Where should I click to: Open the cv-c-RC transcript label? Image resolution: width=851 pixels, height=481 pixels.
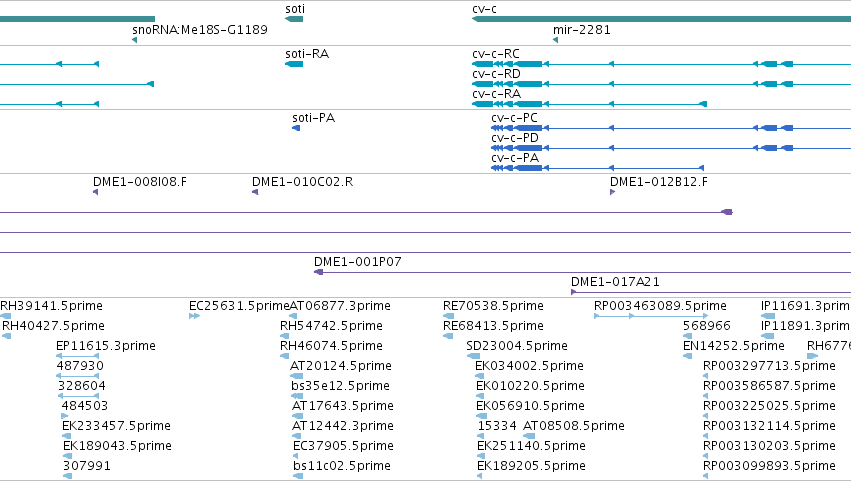[496, 54]
